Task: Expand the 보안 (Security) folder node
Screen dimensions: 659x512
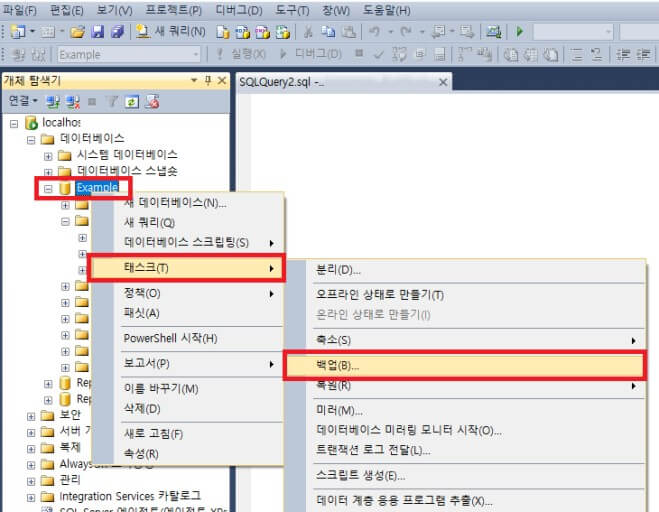Action: click(x=32, y=414)
